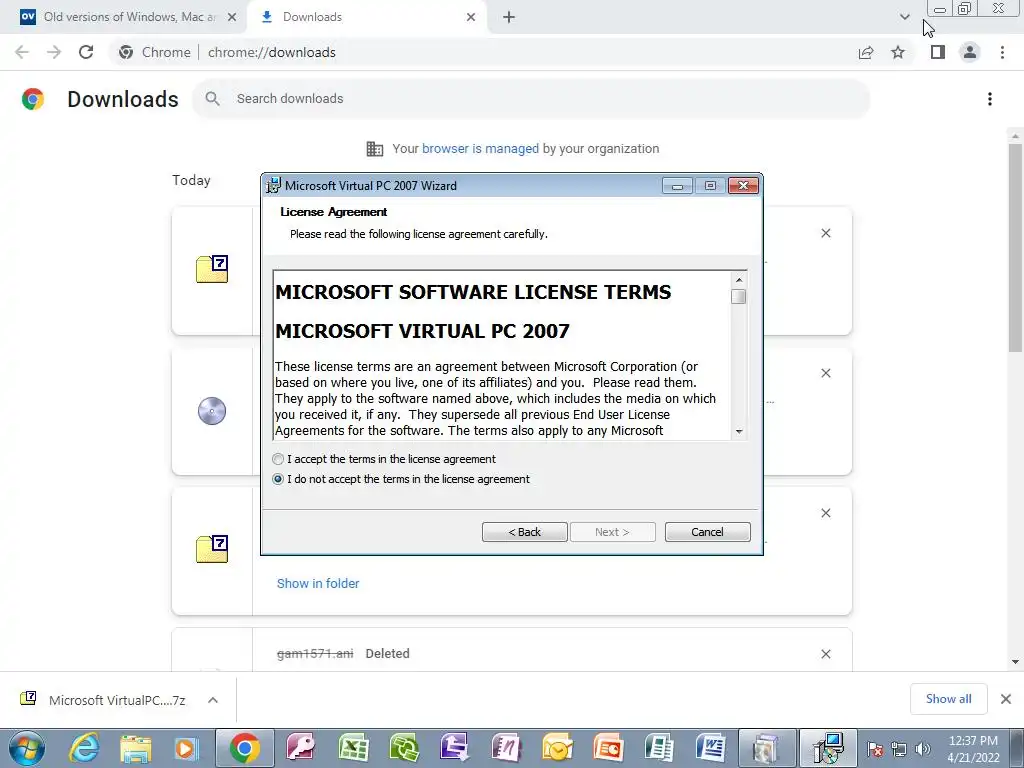Click the Virtual PC installer taskbar icon
This screenshot has height=768, width=1024.
pyautogui.click(x=828, y=748)
